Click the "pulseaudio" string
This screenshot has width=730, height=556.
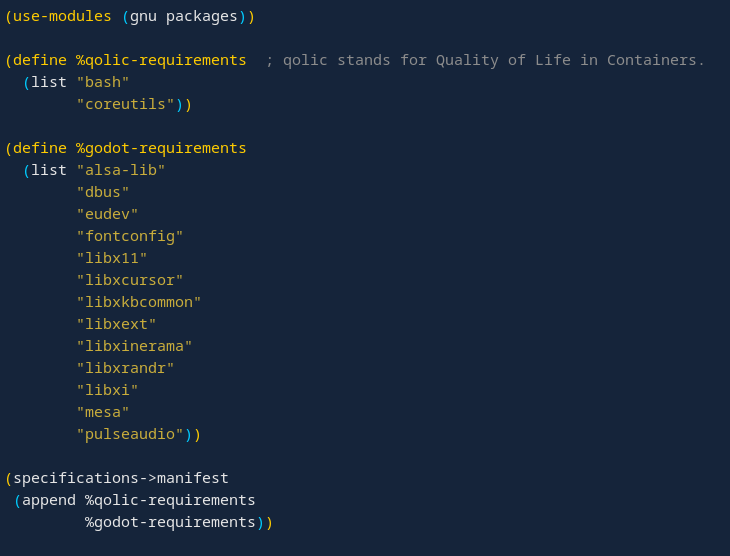tap(130, 434)
